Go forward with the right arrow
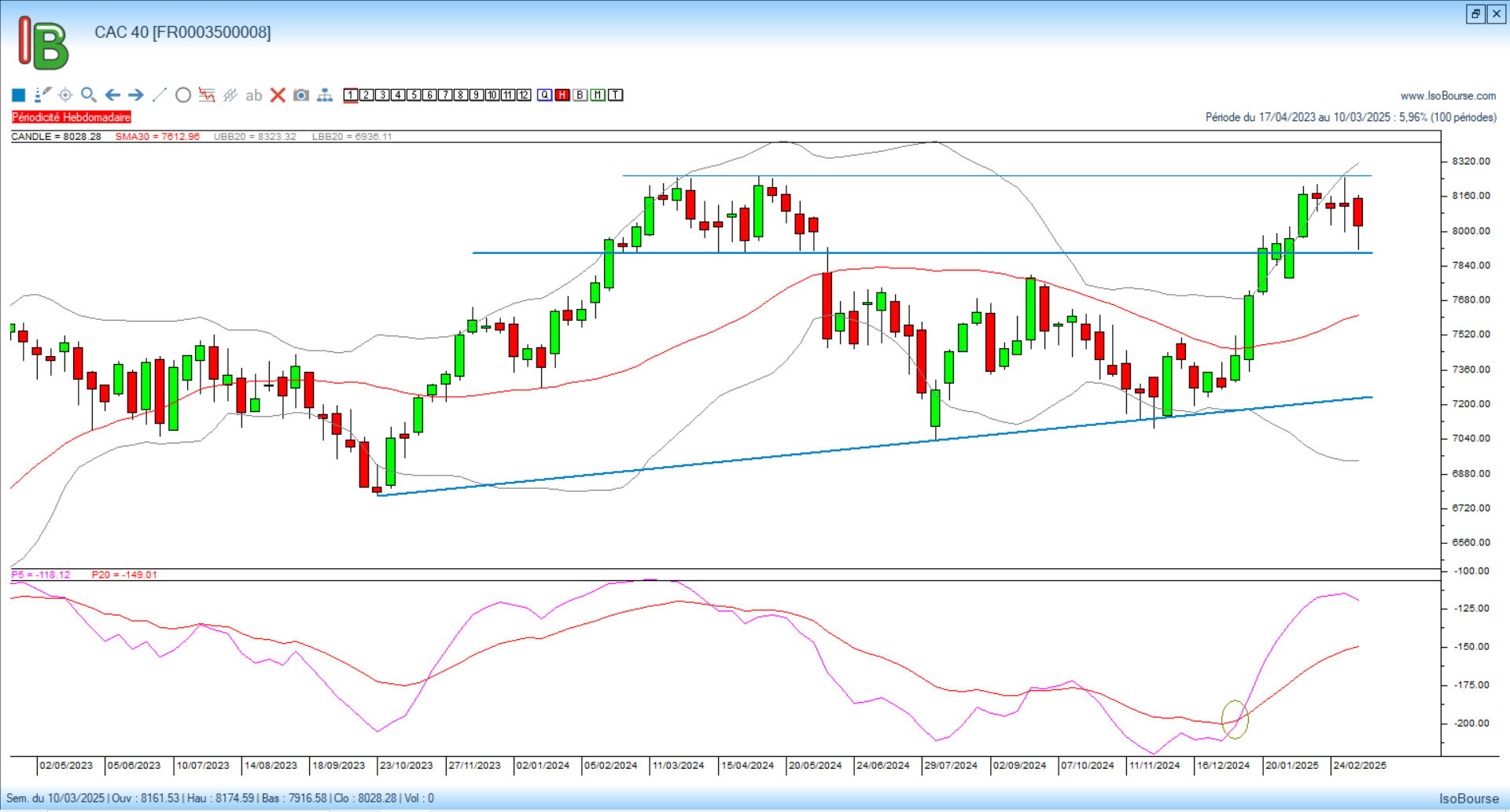Screen dimensions: 1510x812 click(136, 95)
